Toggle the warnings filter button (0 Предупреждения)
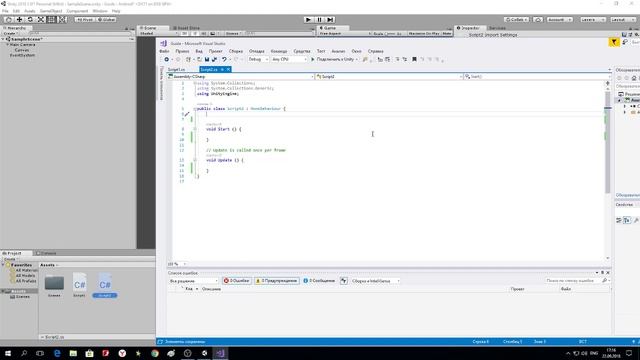This screenshot has width=640, height=360. coord(277,281)
